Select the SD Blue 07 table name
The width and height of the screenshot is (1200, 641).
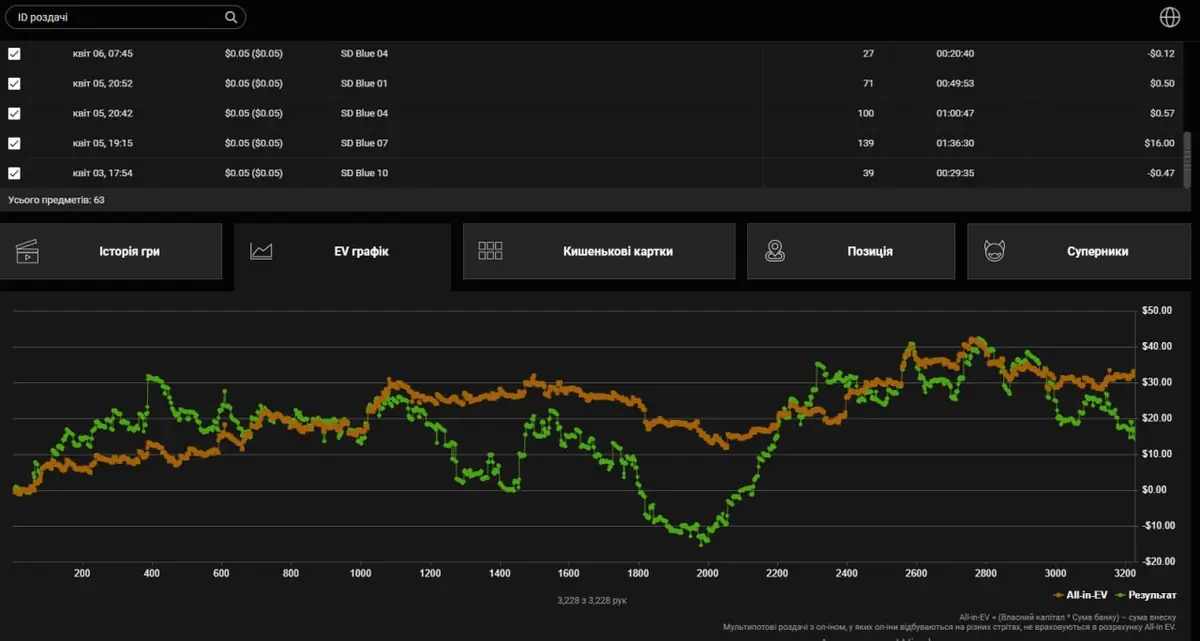(x=364, y=144)
